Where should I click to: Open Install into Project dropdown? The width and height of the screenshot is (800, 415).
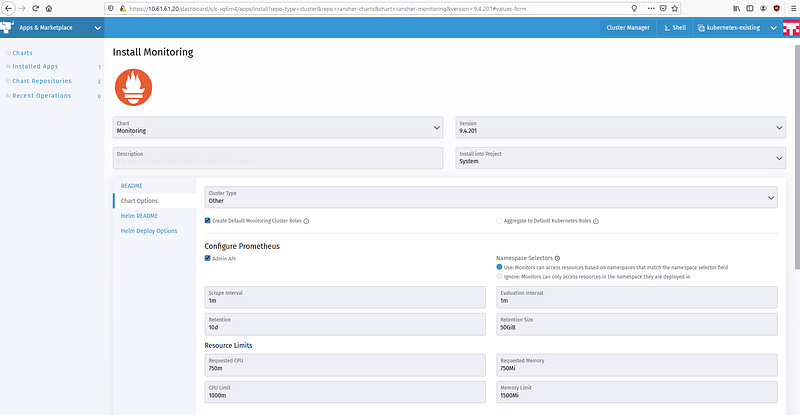[x=620, y=158]
